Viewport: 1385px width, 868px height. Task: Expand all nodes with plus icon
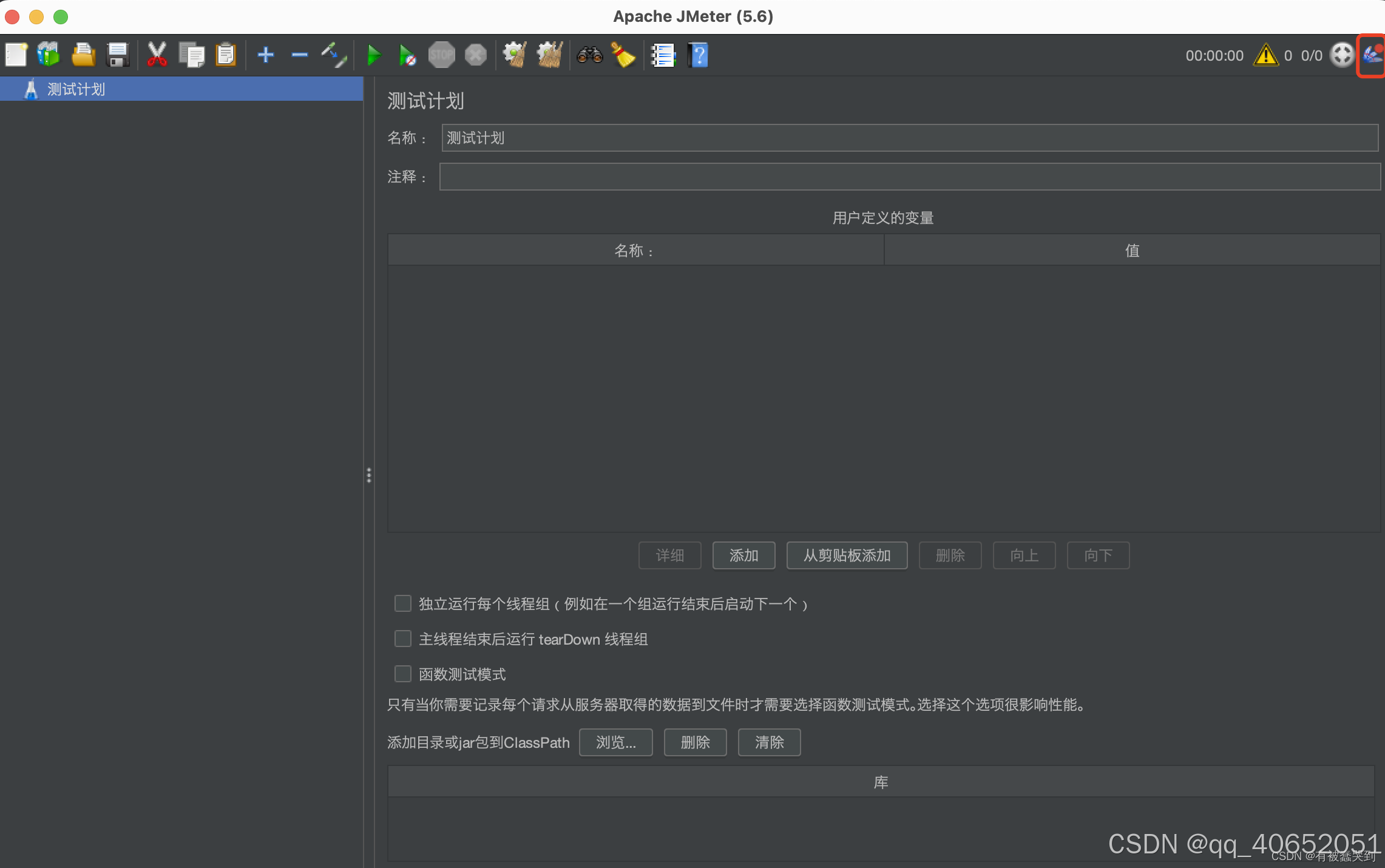tap(265, 55)
